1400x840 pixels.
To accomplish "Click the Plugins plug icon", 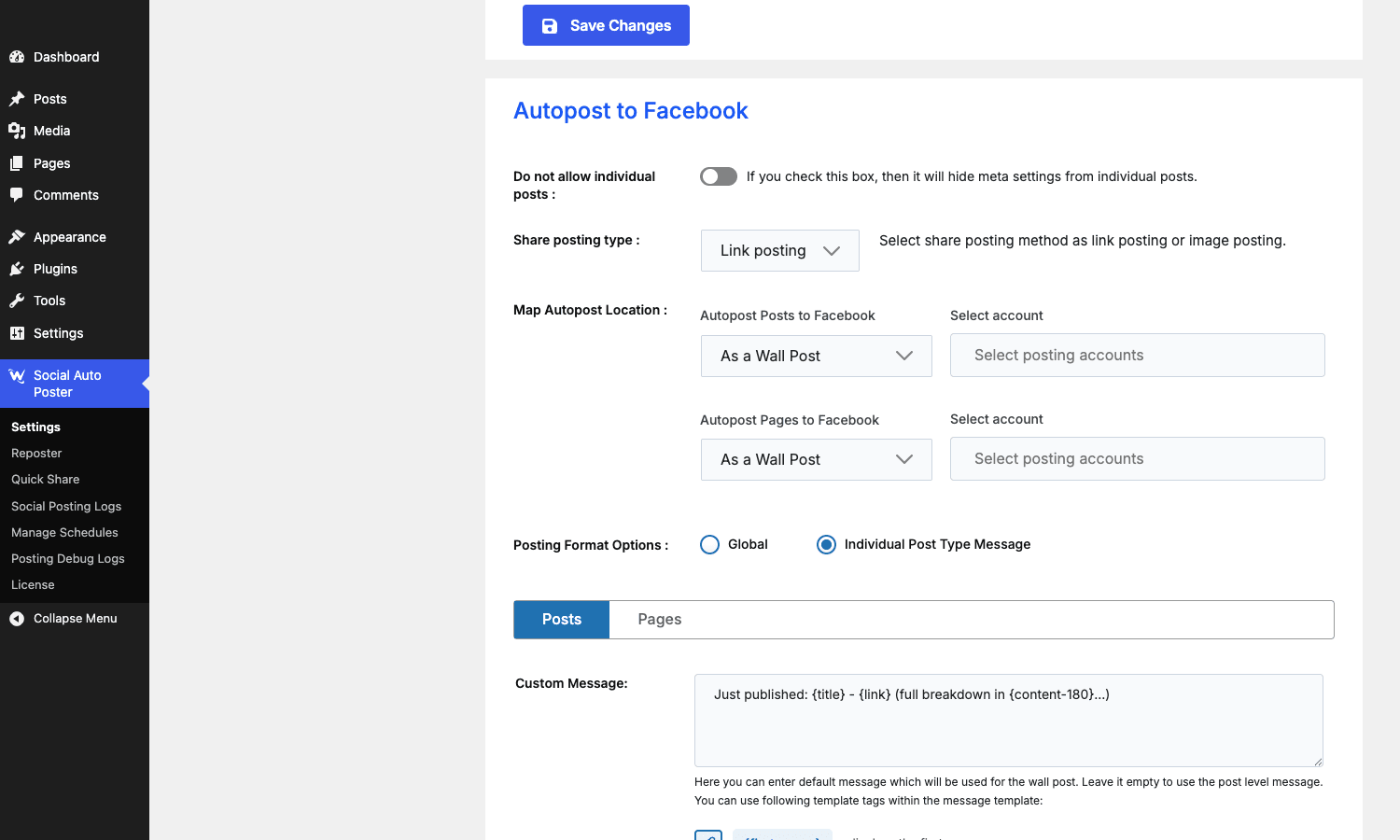I will (17, 269).
